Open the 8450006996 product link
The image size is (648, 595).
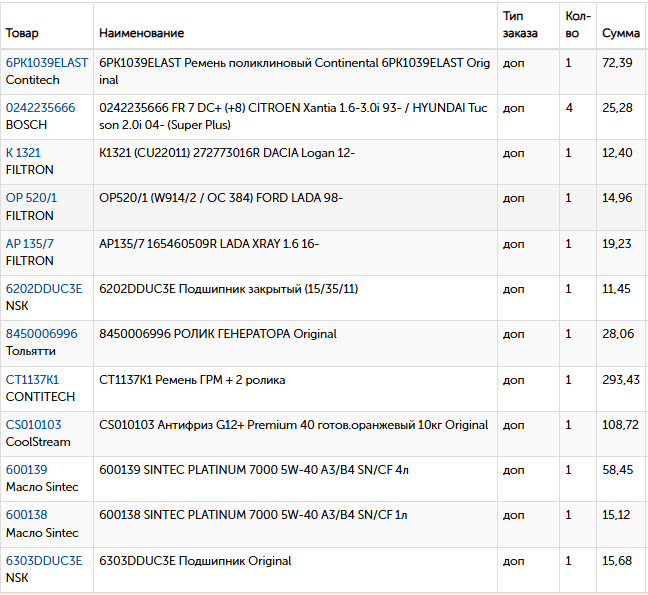click(x=41, y=334)
